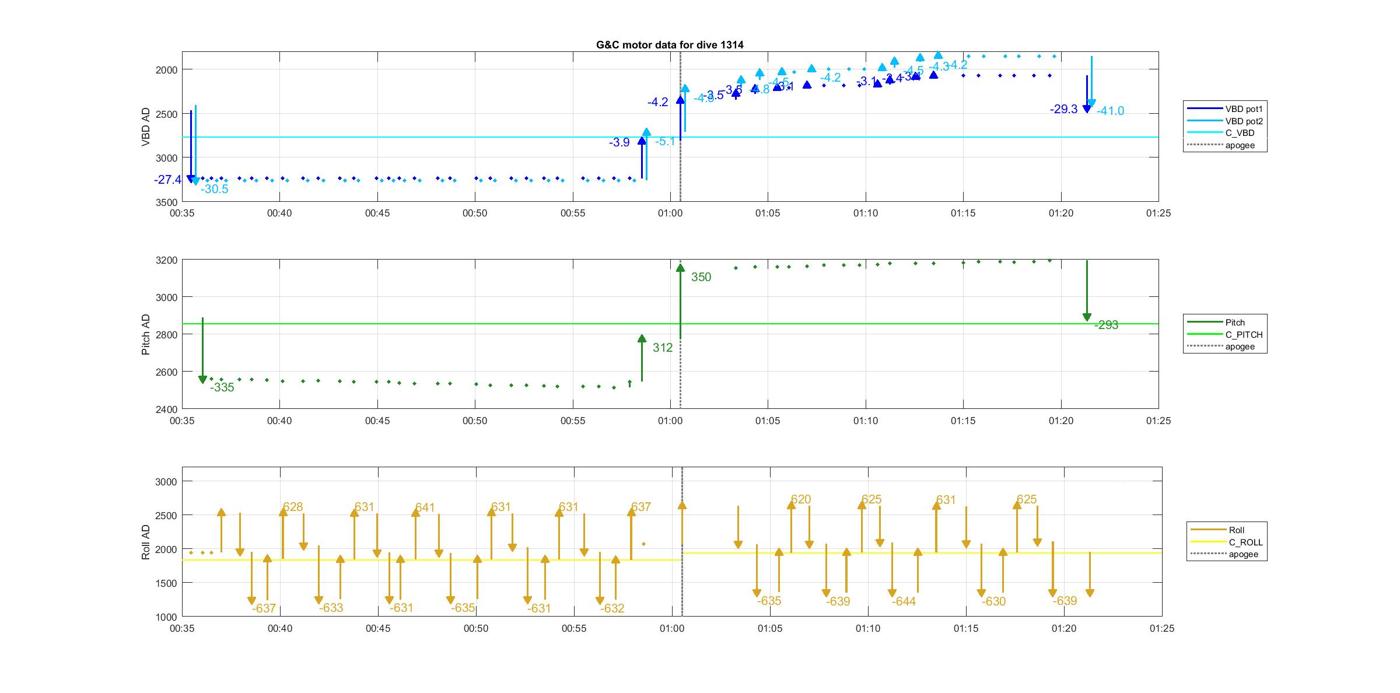Select the -644 roll data label
Viewport: 1400px width, 693px height.
(x=904, y=602)
